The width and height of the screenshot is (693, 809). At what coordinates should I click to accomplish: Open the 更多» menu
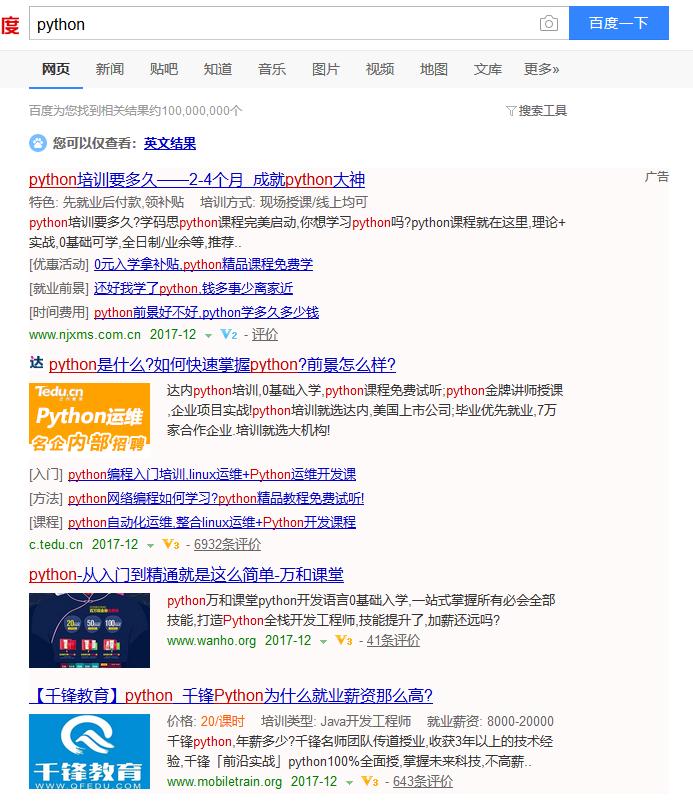[x=541, y=69]
